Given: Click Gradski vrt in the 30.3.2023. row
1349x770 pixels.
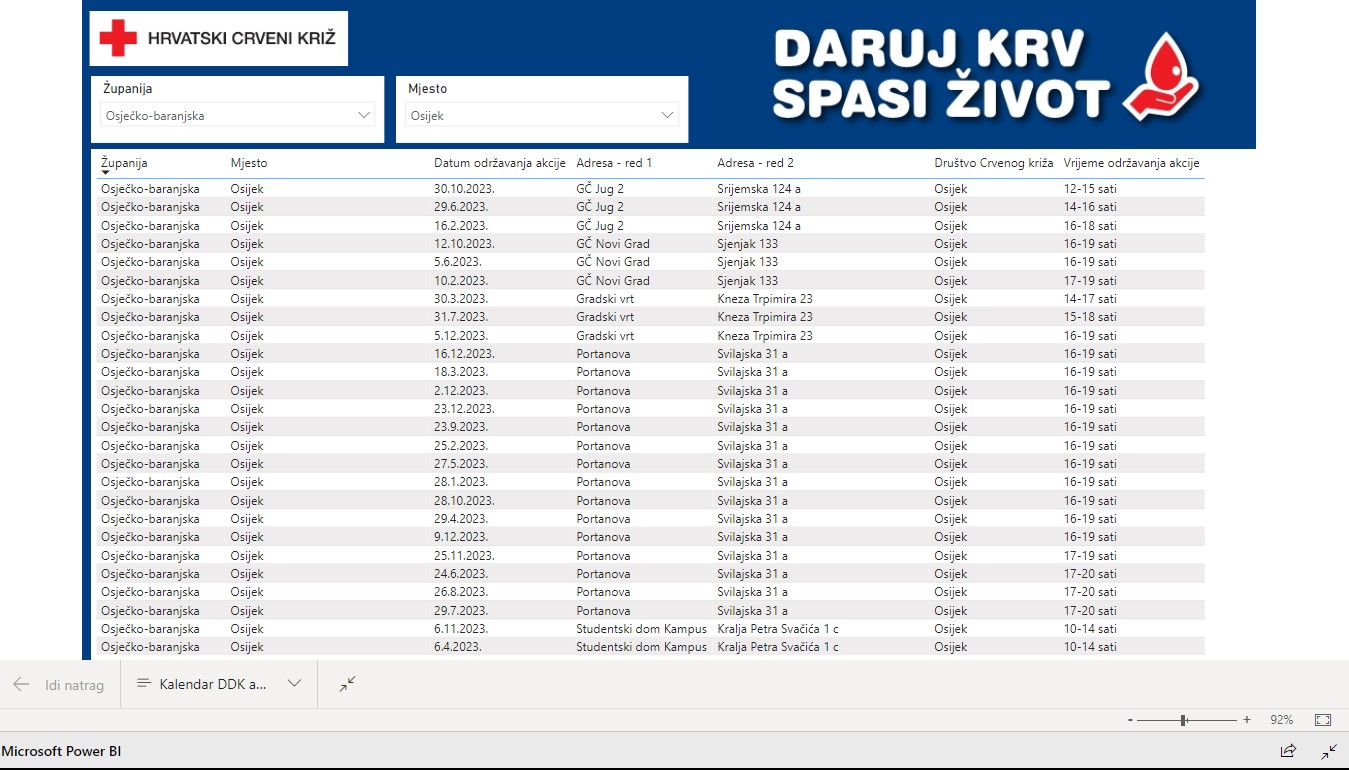Looking at the screenshot, I should pyautogui.click(x=605, y=299).
